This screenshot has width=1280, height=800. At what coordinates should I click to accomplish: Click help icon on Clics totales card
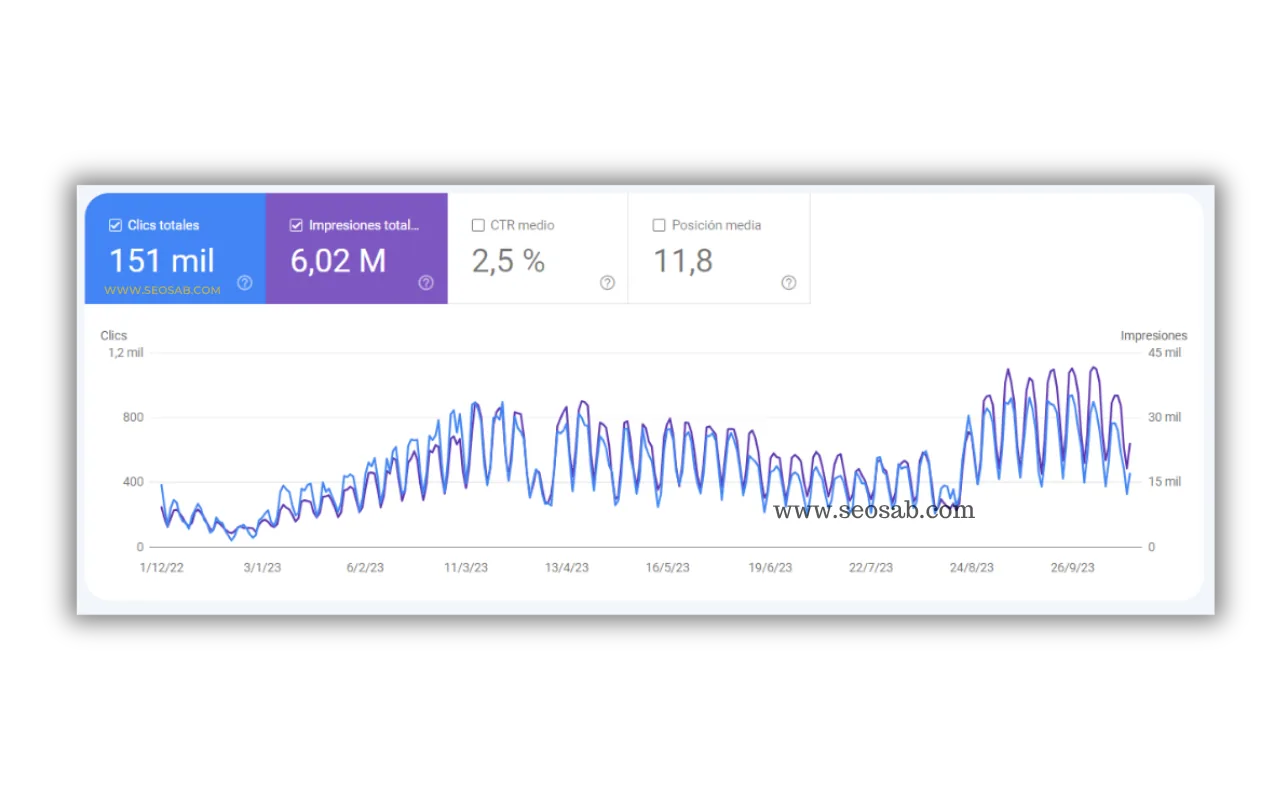coord(245,283)
